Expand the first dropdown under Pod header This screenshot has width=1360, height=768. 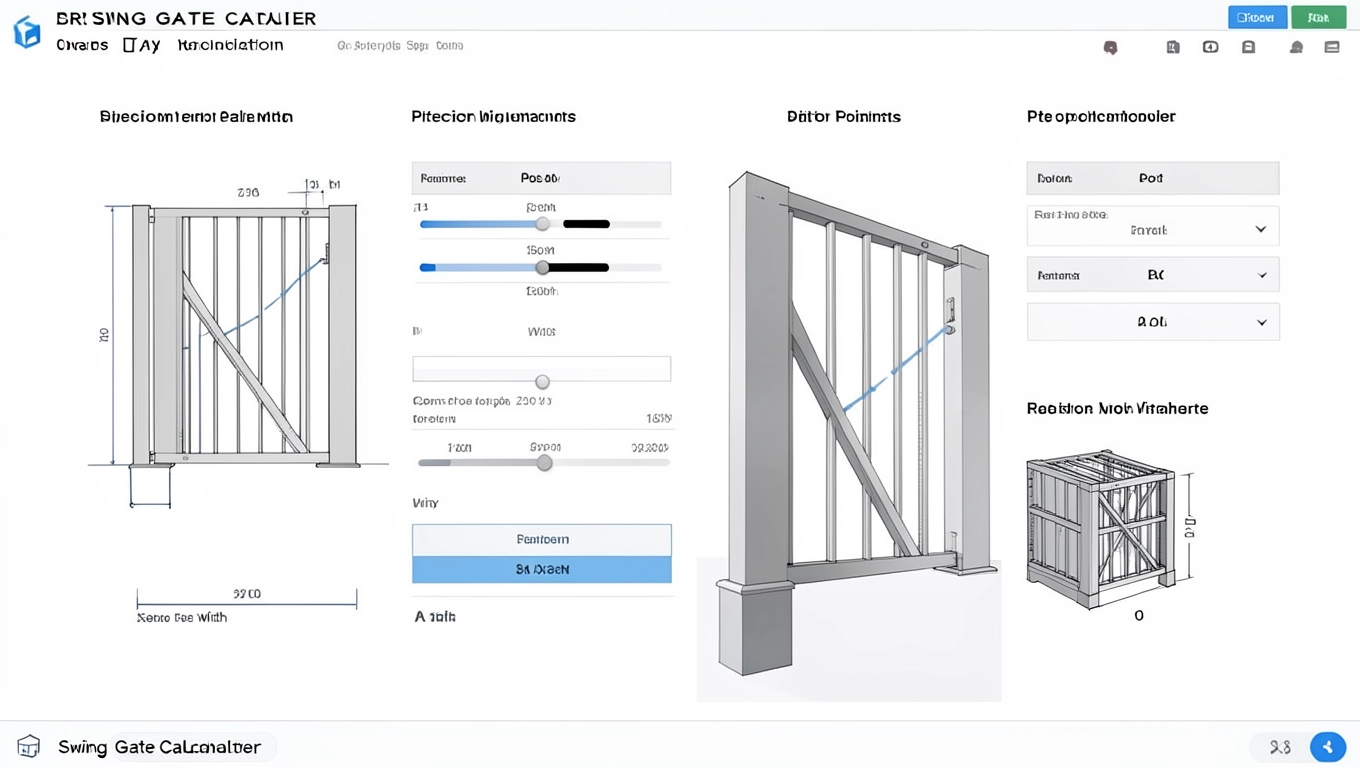coord(1153,226)
